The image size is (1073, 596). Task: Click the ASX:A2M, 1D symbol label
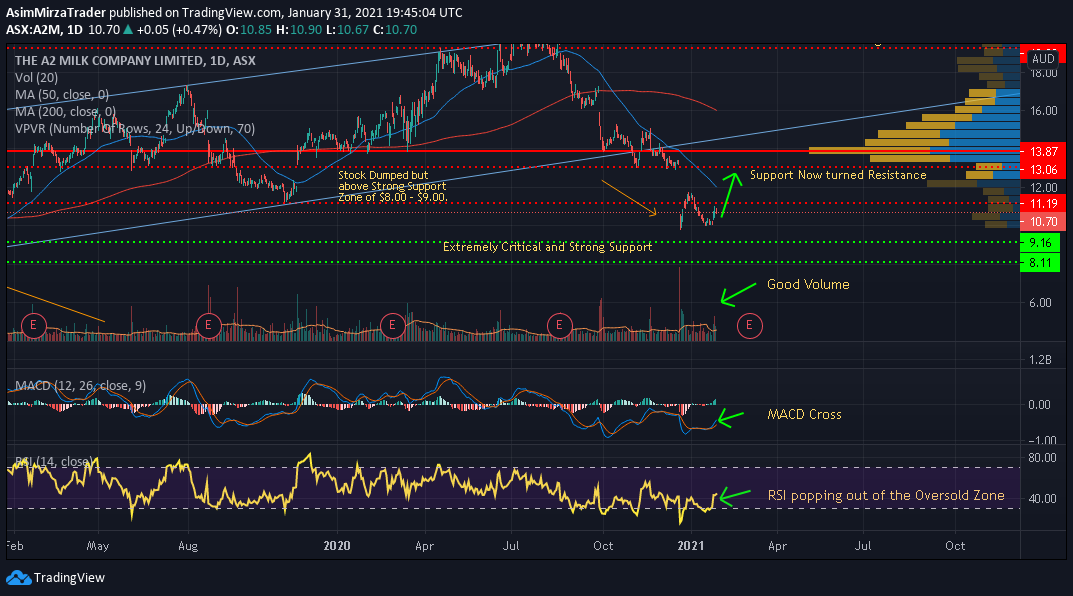point(44,29)
